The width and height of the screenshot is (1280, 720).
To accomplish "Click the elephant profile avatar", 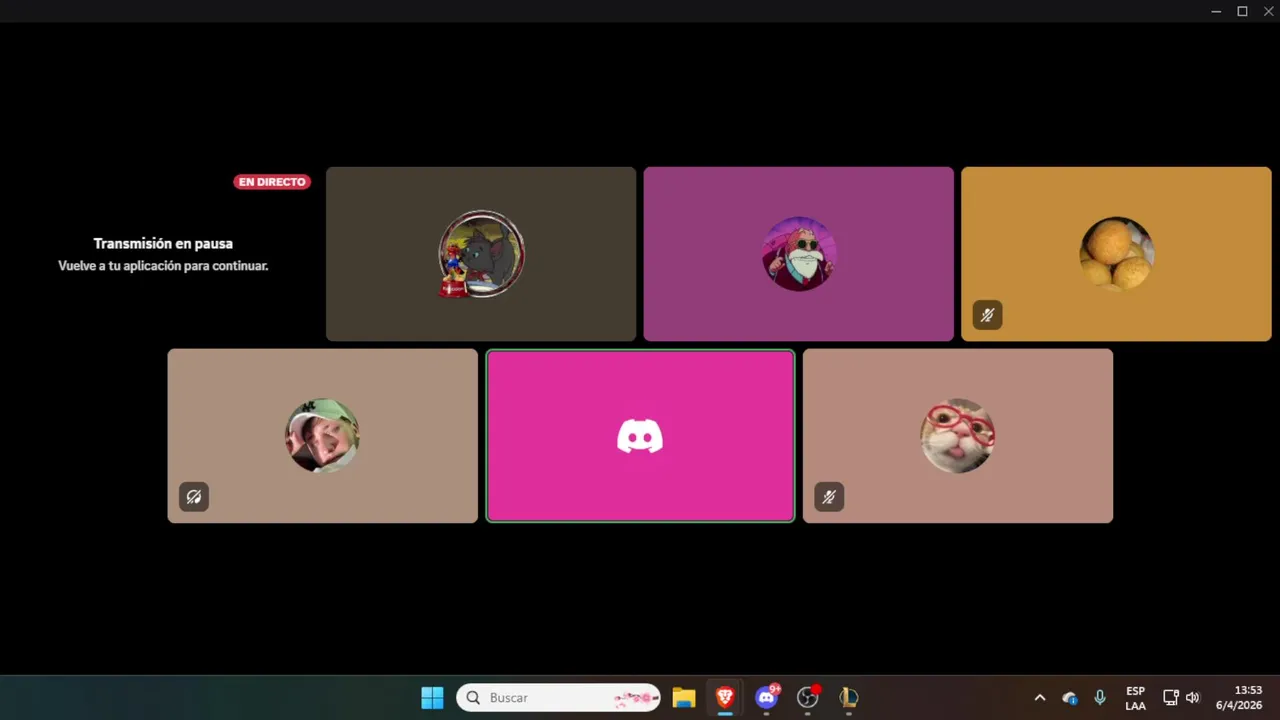I will 481,254.
